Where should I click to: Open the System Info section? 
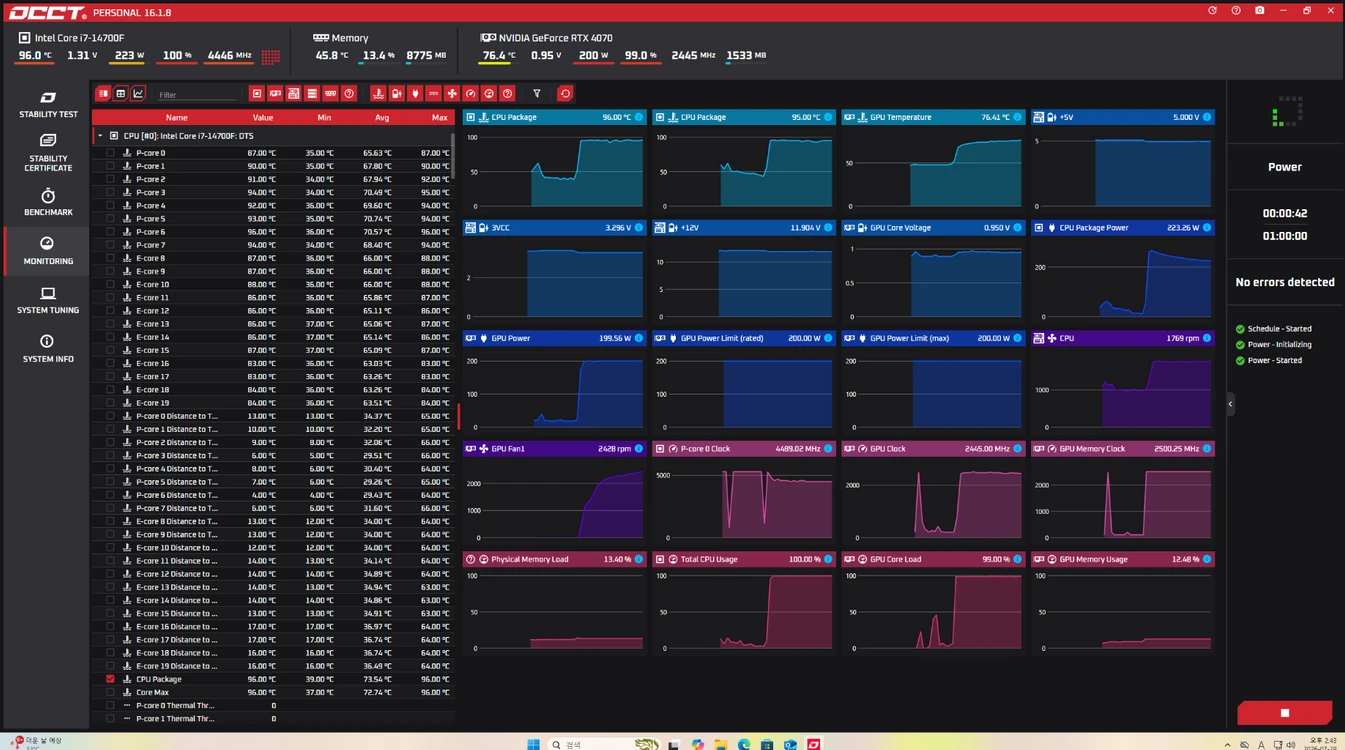[x=48, y=348]
